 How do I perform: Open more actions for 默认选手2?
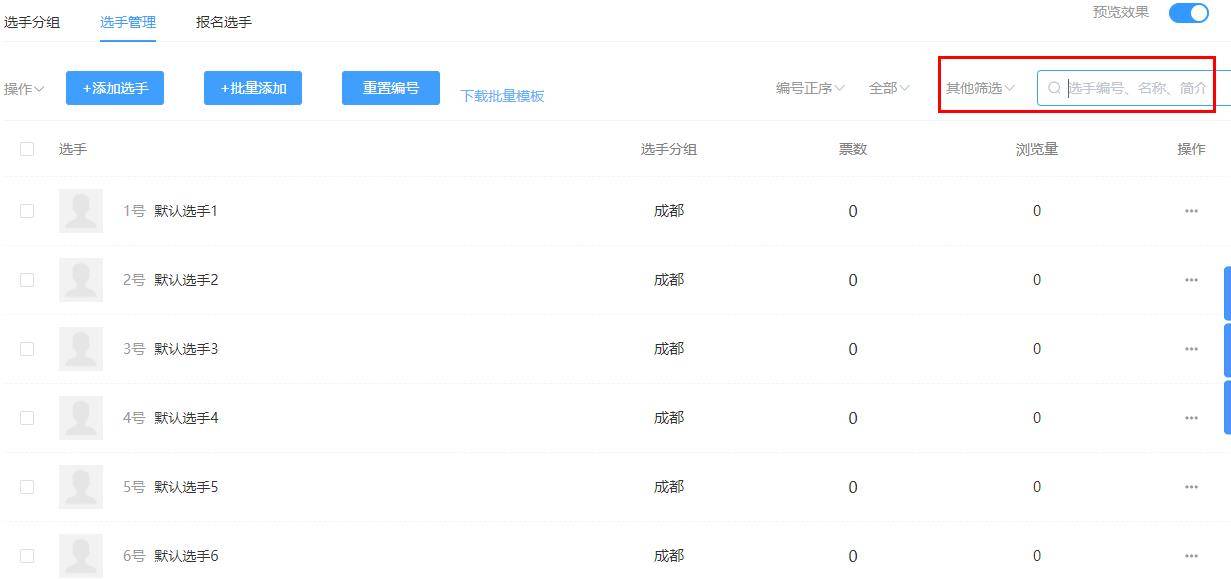tap(1190, 280)
